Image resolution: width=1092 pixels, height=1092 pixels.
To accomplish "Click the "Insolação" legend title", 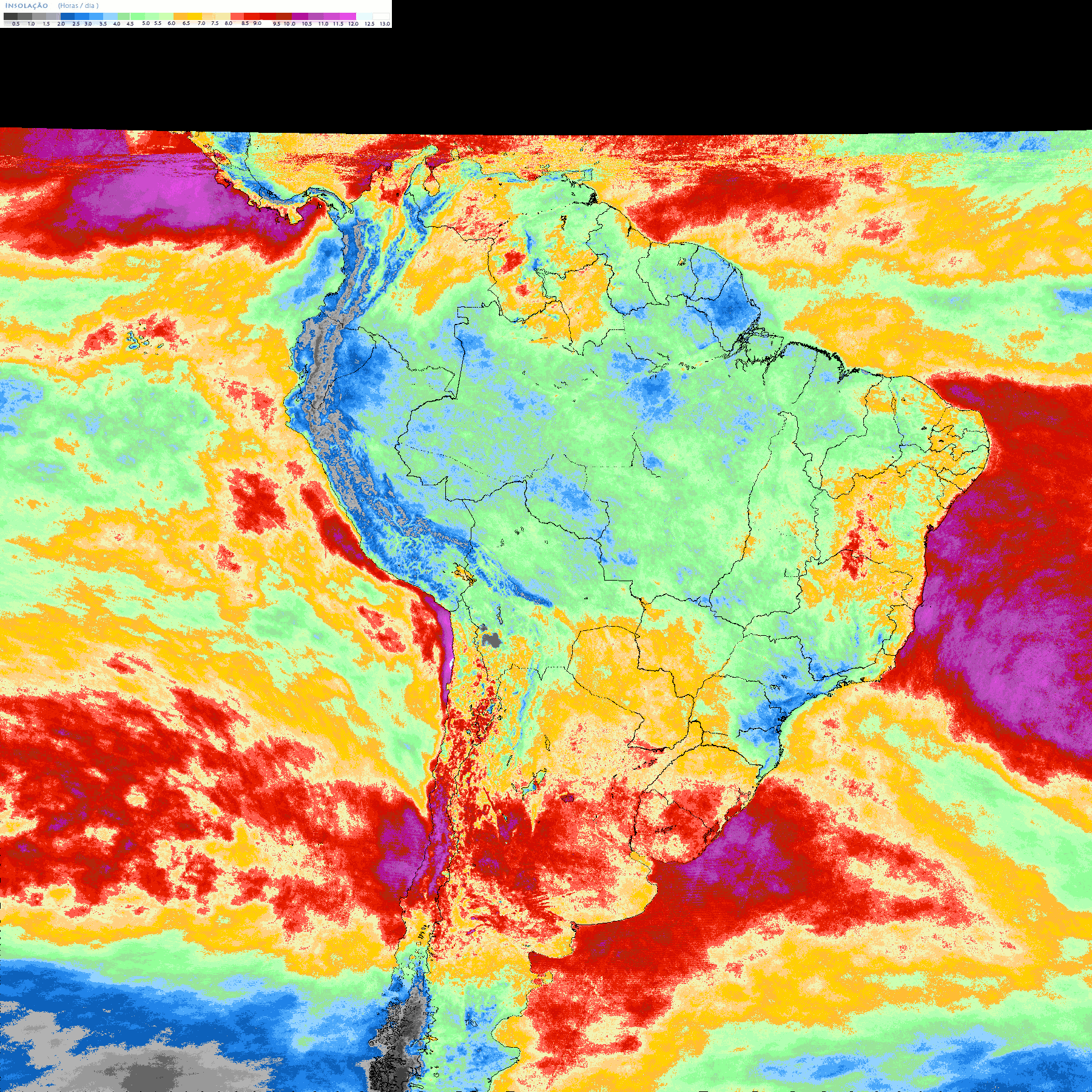I will click(27, 5).
